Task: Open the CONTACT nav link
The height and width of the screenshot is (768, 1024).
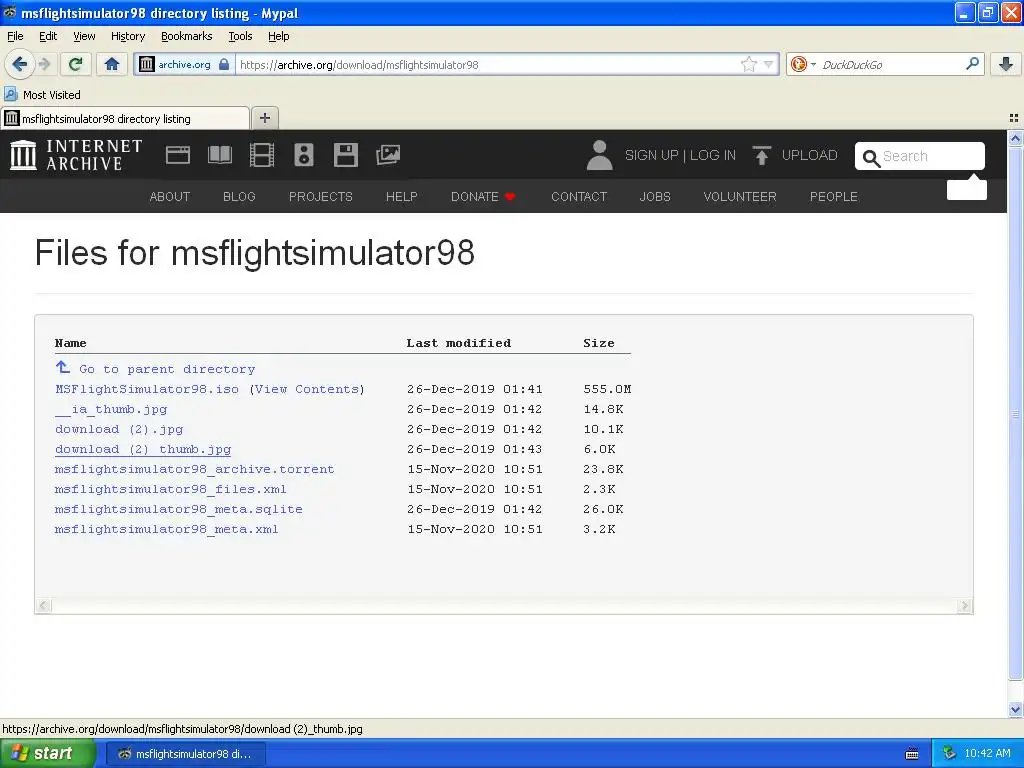Action: click(579, 197)
